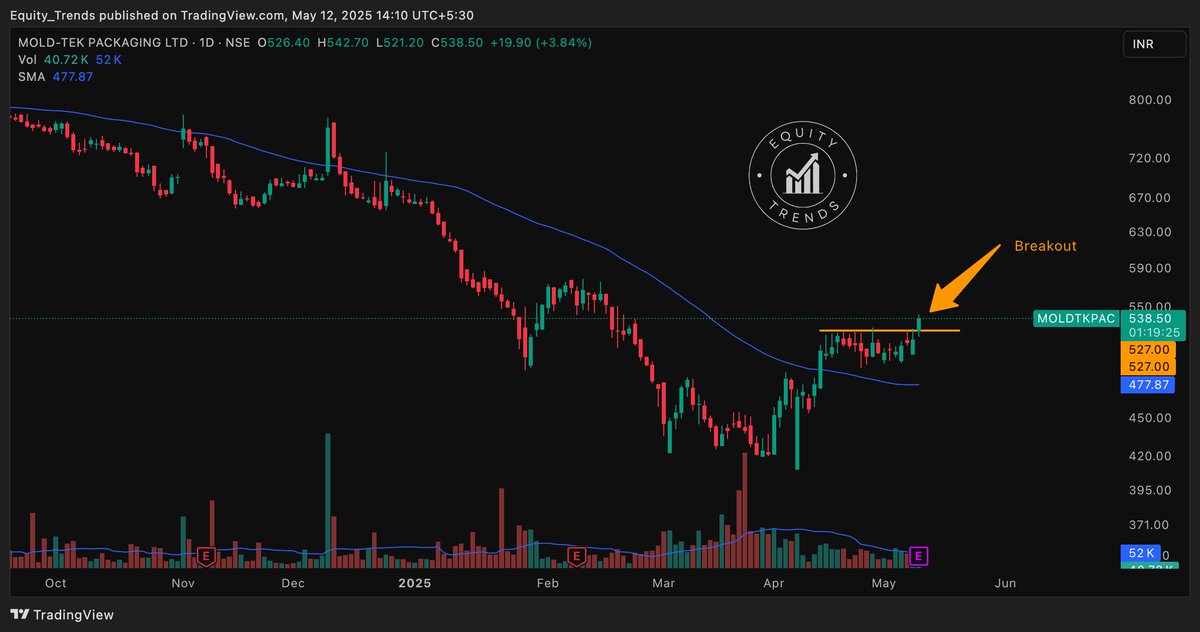Click the volume value 40.72 K in the legend
Screen dimensions: 1200x632
tap(66, 60)
